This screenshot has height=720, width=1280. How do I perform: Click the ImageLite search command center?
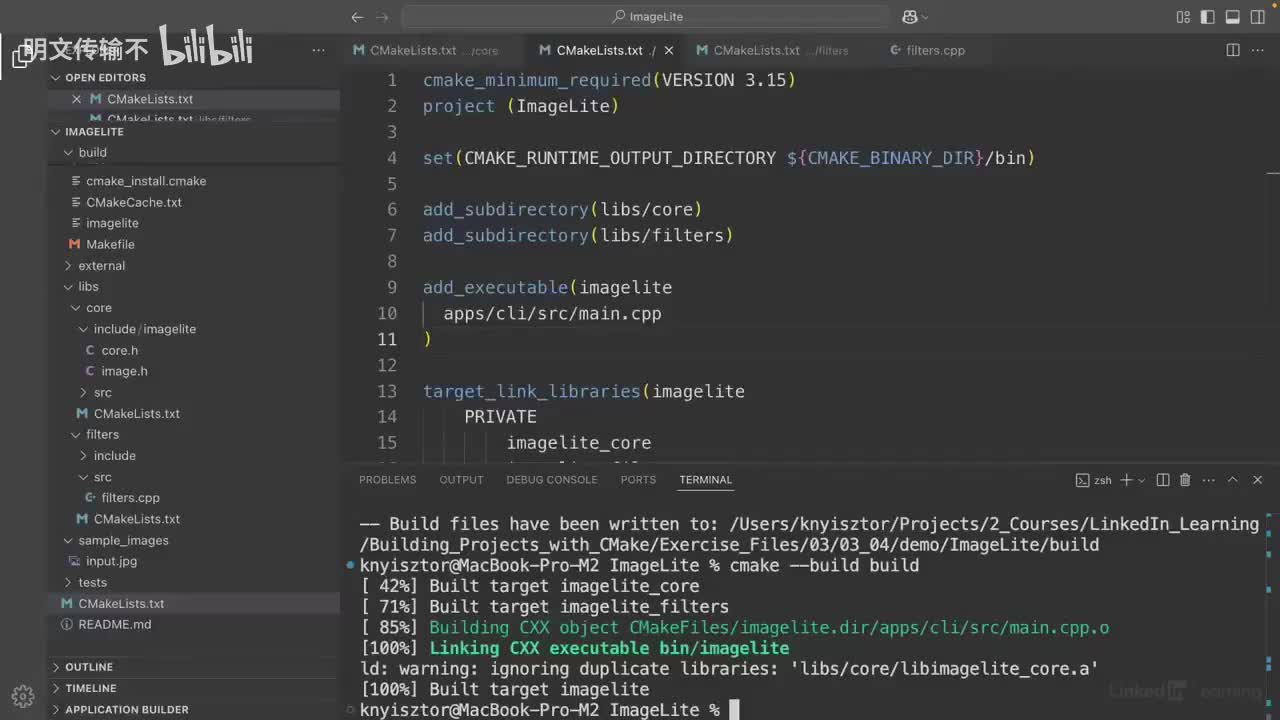coord(646,17)
